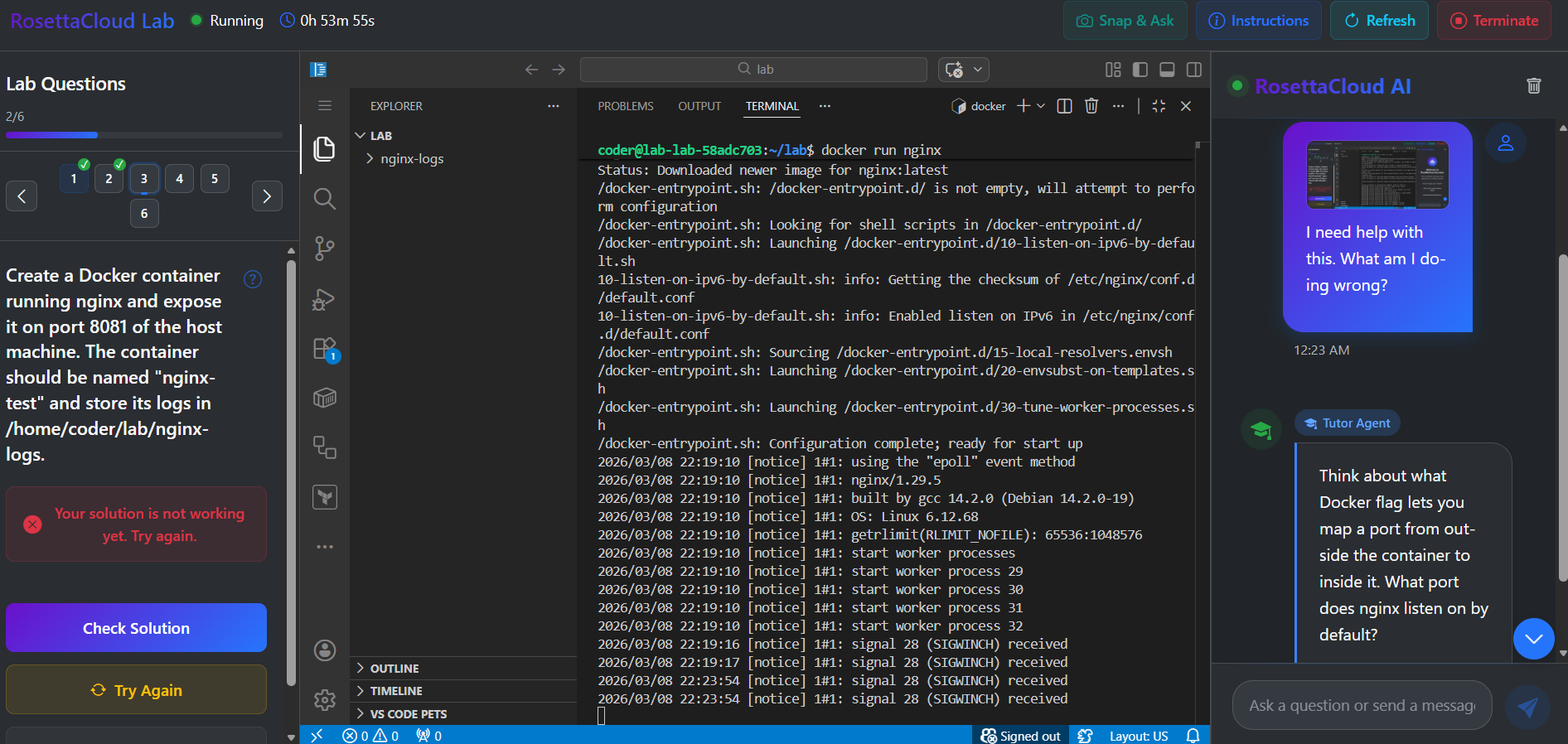Toggle primary side bar visibility

(1140, 70)
